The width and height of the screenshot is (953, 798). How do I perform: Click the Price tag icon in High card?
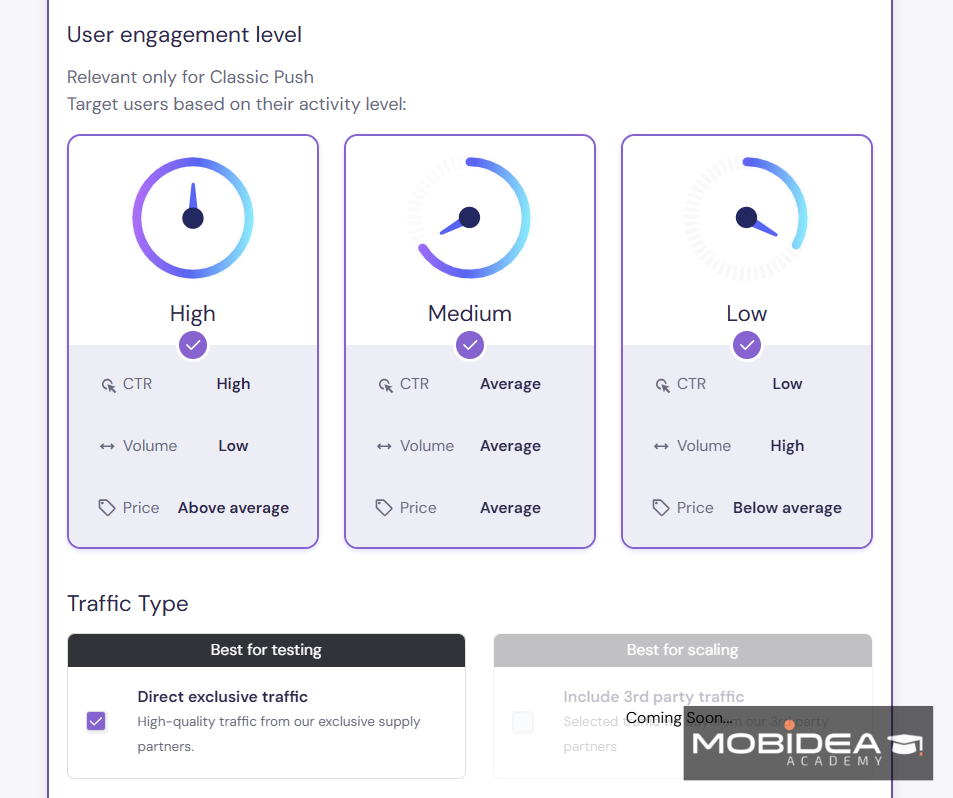[x=106, y=507]
